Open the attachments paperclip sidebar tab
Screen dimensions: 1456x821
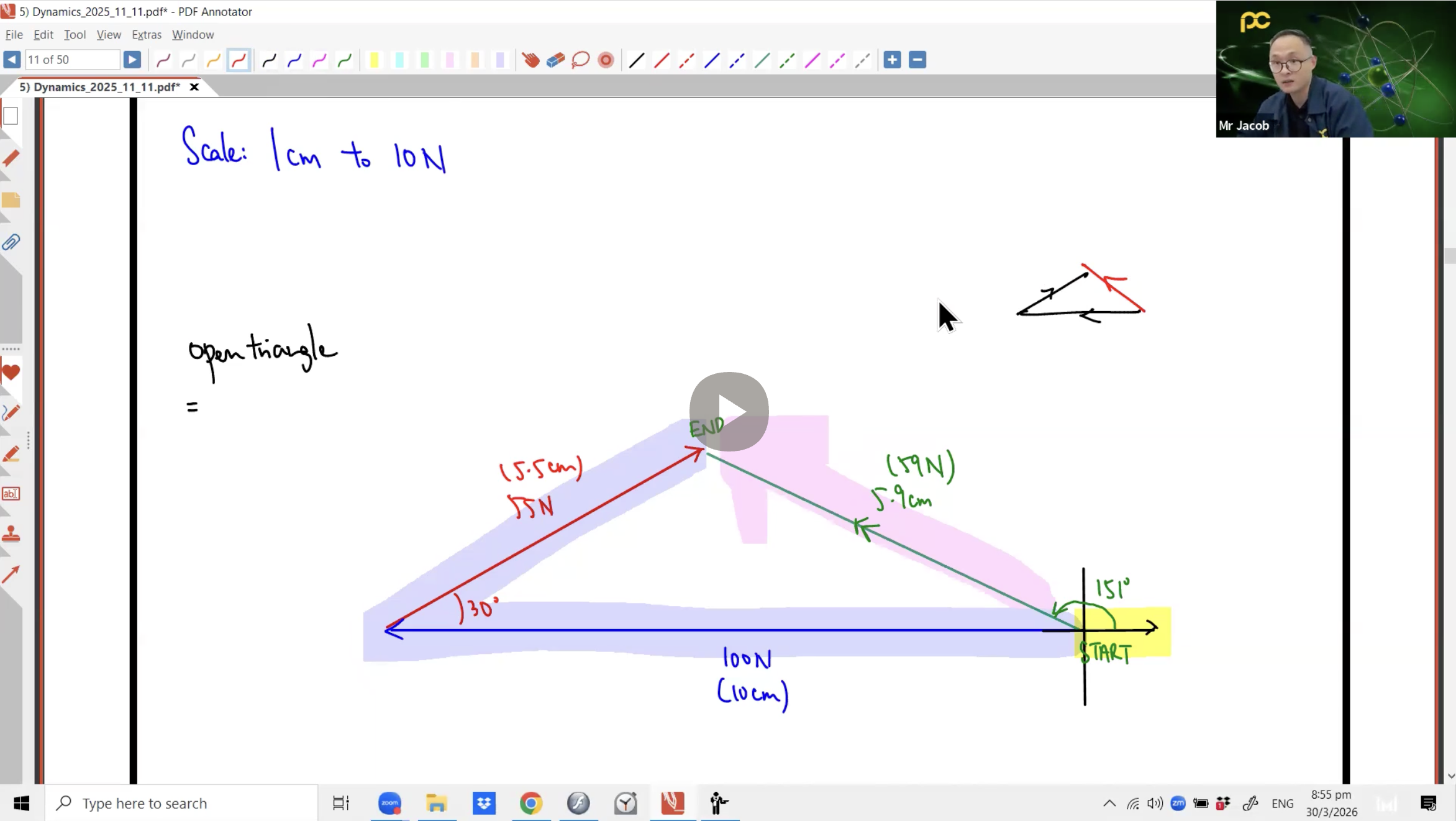click(x=11, y=242)
